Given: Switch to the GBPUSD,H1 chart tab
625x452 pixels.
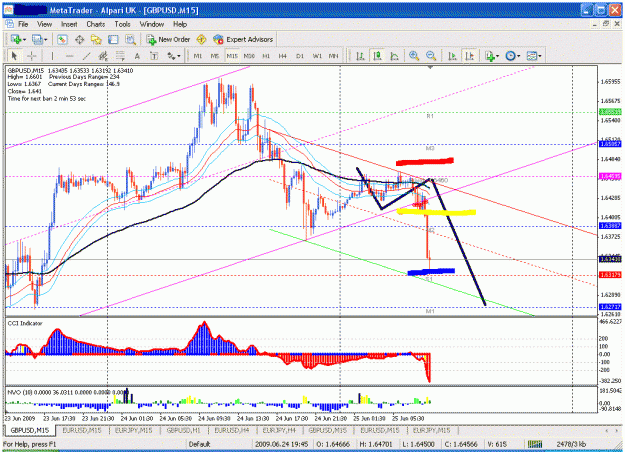Looking at the screenshot, I should pyautogui.click(x=183, y=430).
